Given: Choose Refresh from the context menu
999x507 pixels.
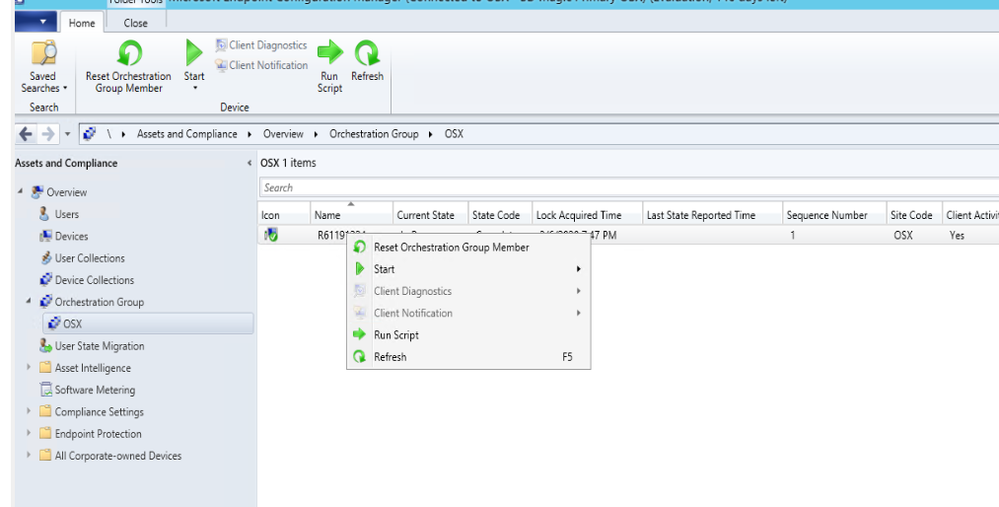Looking at the screenshot, I should (468, 357).
